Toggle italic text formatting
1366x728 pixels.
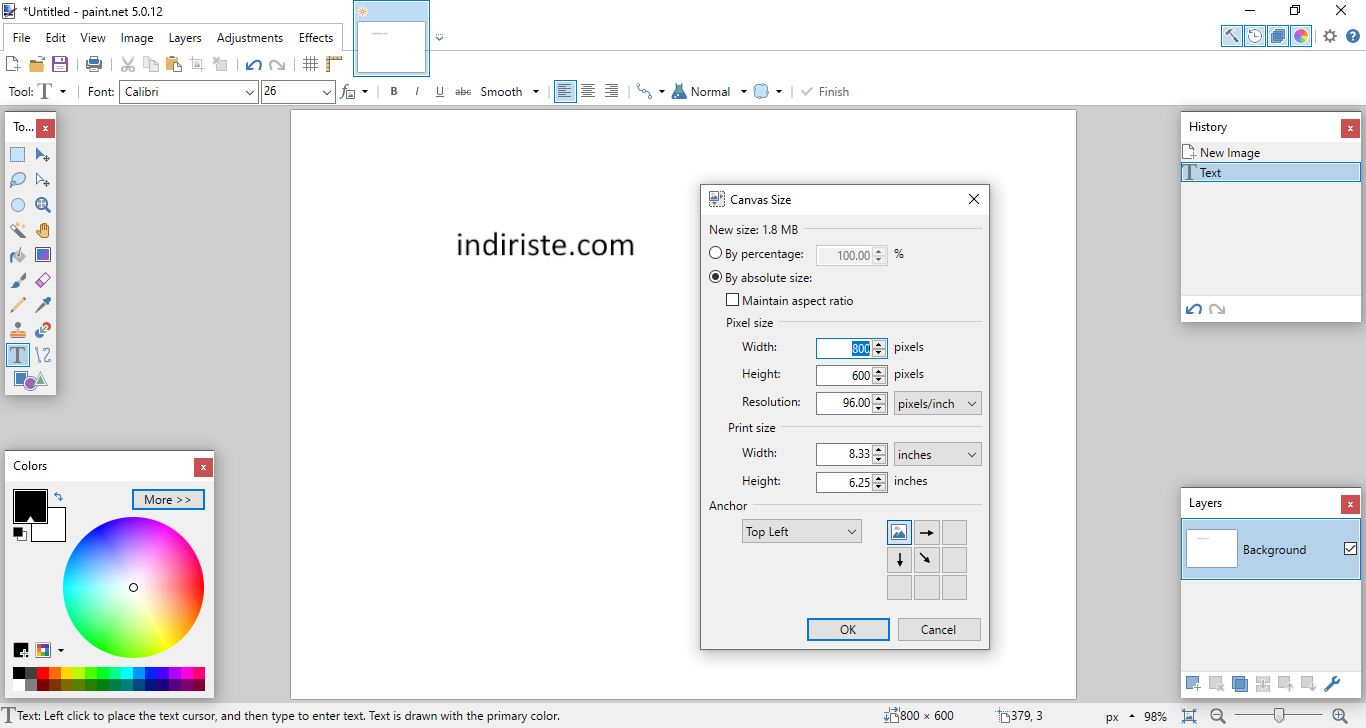(x=417, y=91)
